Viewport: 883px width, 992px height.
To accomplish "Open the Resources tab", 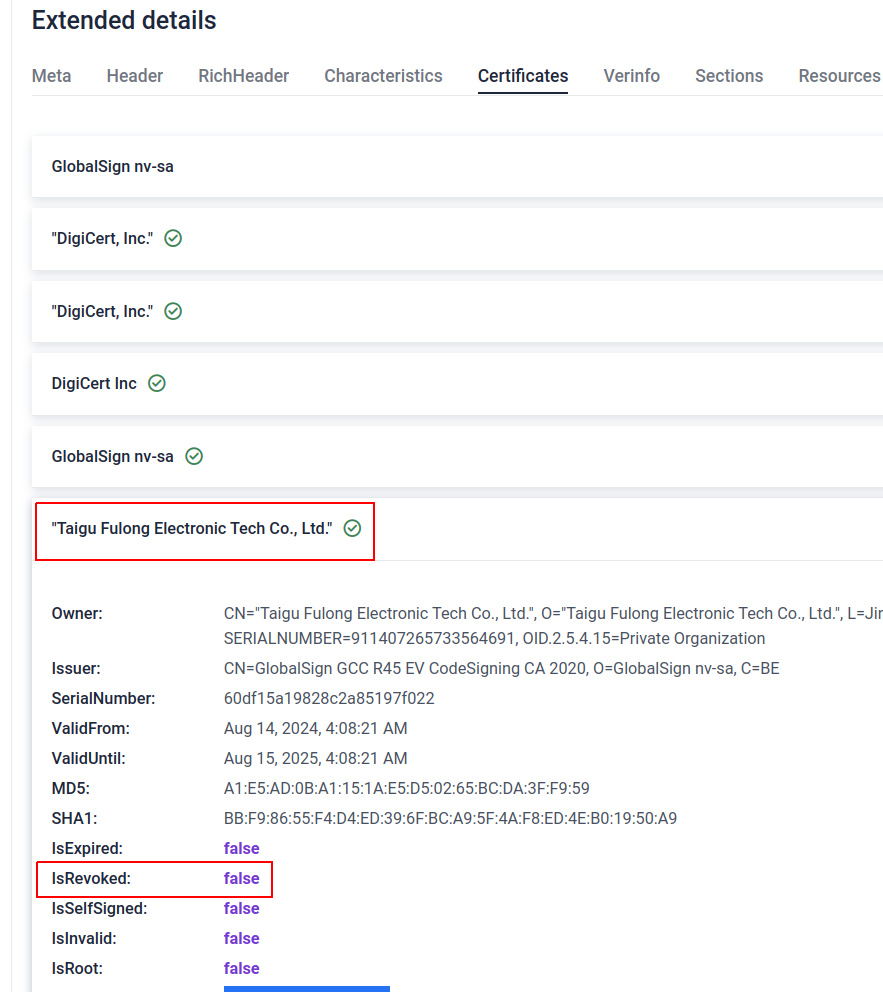I will pos(839,76).
